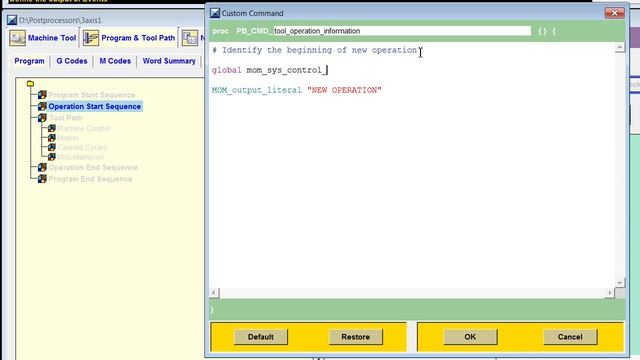Image resolution: width=640 pixels, height=360 pixels.
Task: Click the 'MOM_output_literal' command text
Action: click(x=257, y=90)
